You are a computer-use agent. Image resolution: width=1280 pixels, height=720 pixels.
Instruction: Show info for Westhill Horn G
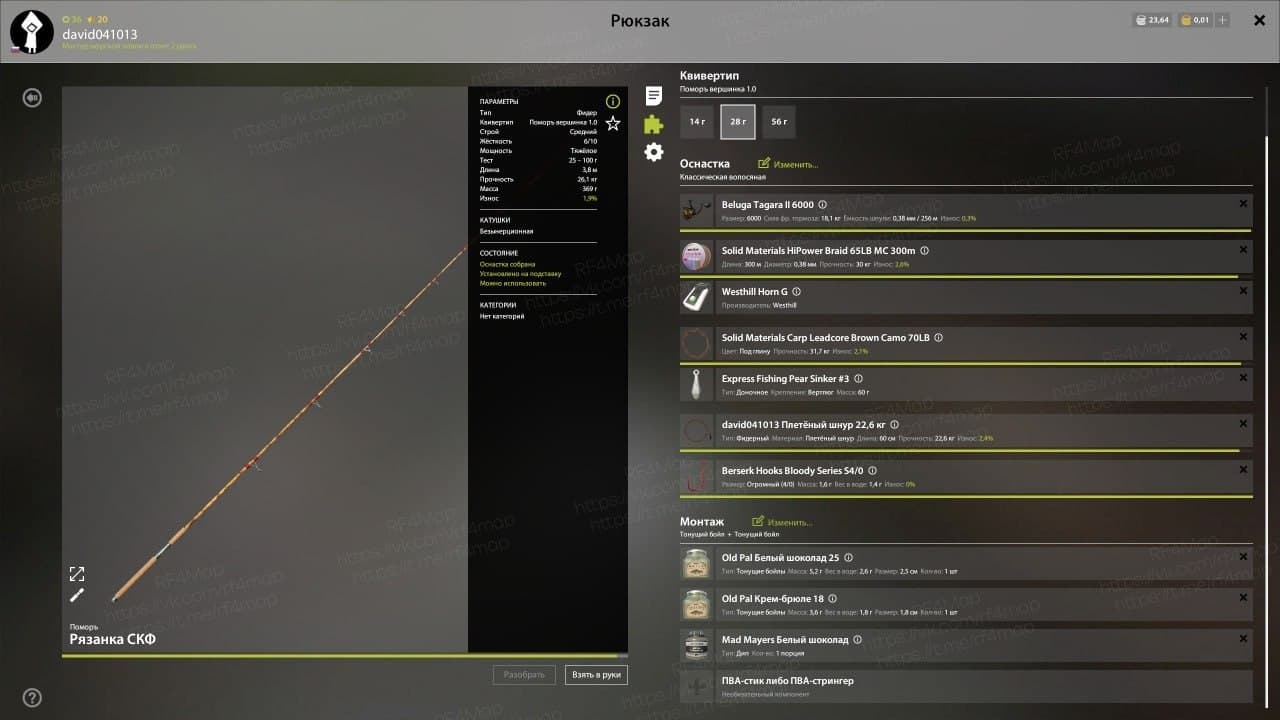pos(797,292)
